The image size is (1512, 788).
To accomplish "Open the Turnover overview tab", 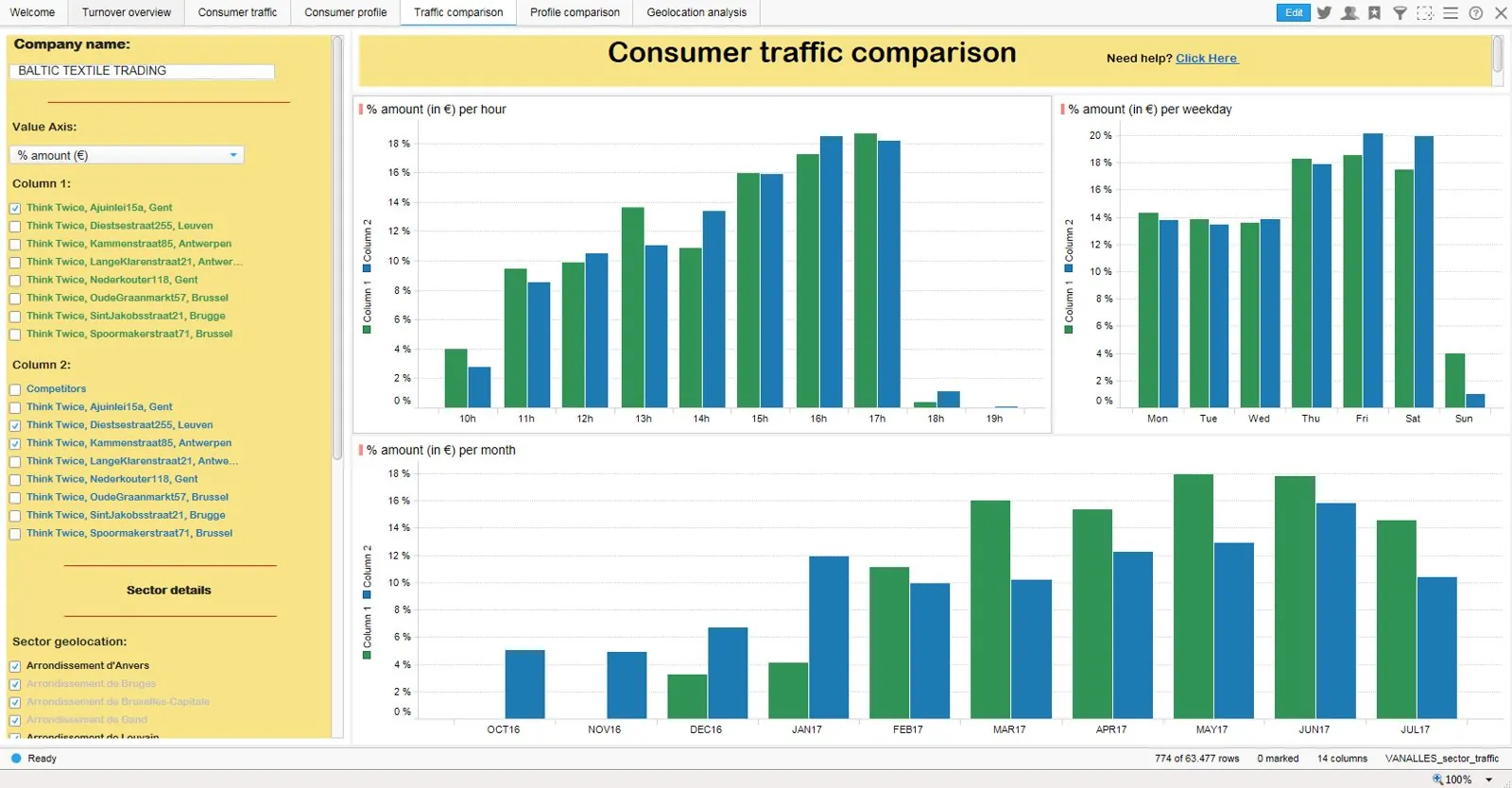I will point(127,12).
